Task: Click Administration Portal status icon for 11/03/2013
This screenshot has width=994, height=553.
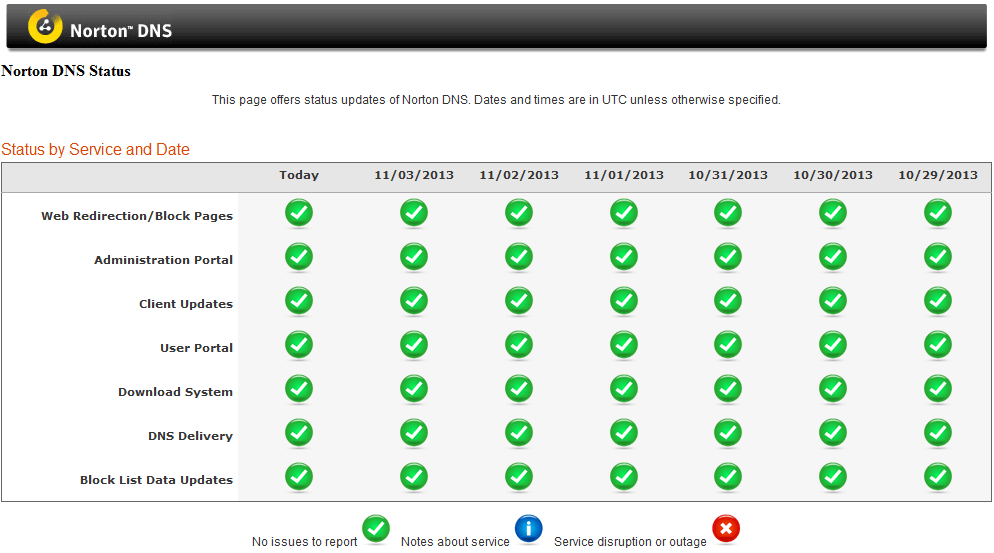Action: coord(414,258)
